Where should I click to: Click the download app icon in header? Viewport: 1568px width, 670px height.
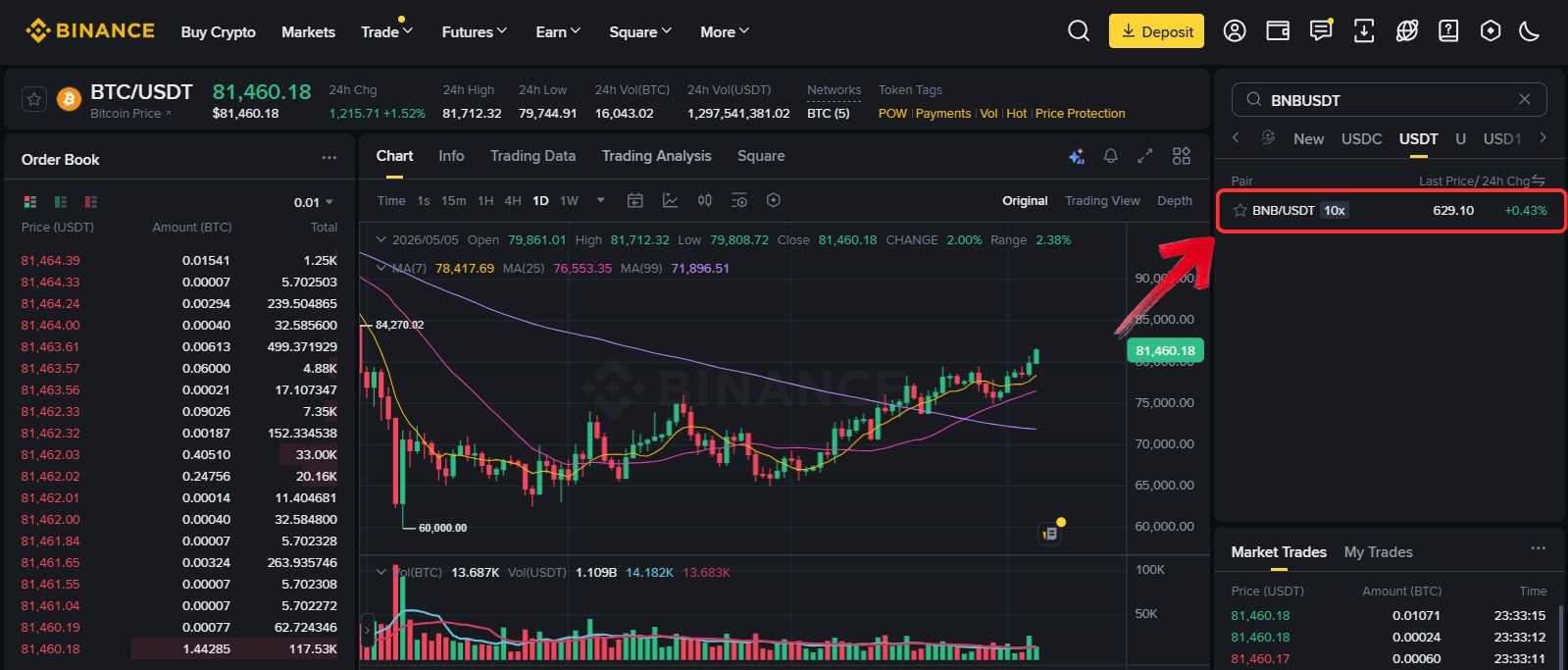(x=1364, y=31)
